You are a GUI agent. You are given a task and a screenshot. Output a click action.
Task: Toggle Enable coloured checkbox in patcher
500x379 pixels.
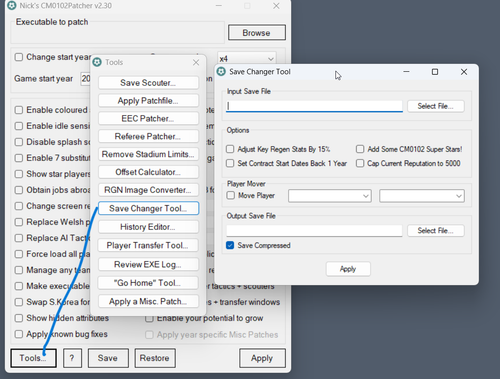(19, 110)
